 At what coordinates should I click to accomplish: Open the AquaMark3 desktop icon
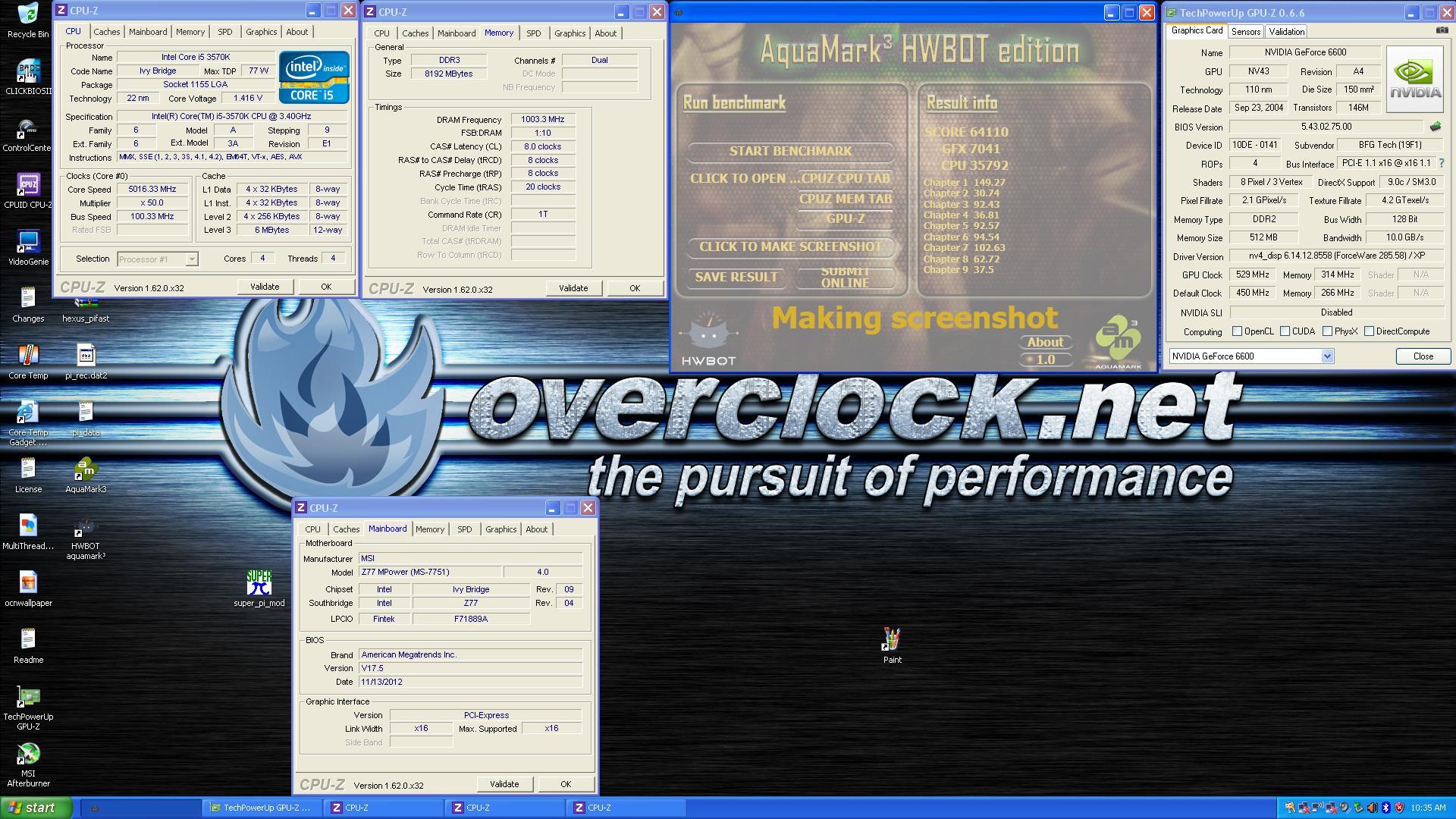pyautogui.click(x=86, y=475)
